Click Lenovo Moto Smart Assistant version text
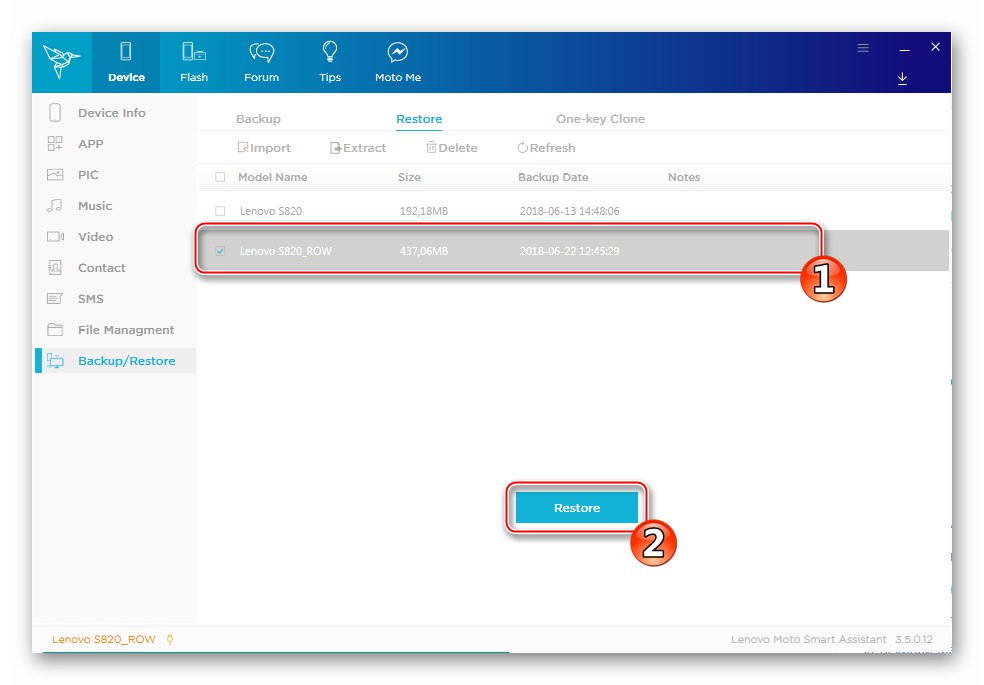Screen dimensions: 984x685 (x=832, y=639)
